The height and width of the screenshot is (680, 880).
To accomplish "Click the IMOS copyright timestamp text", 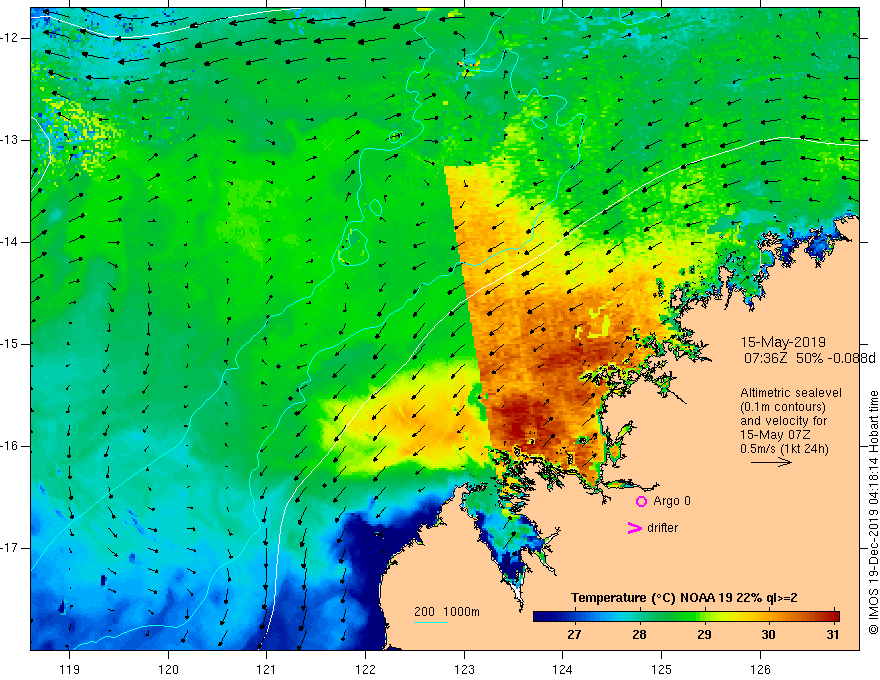I will click(873, 513).
